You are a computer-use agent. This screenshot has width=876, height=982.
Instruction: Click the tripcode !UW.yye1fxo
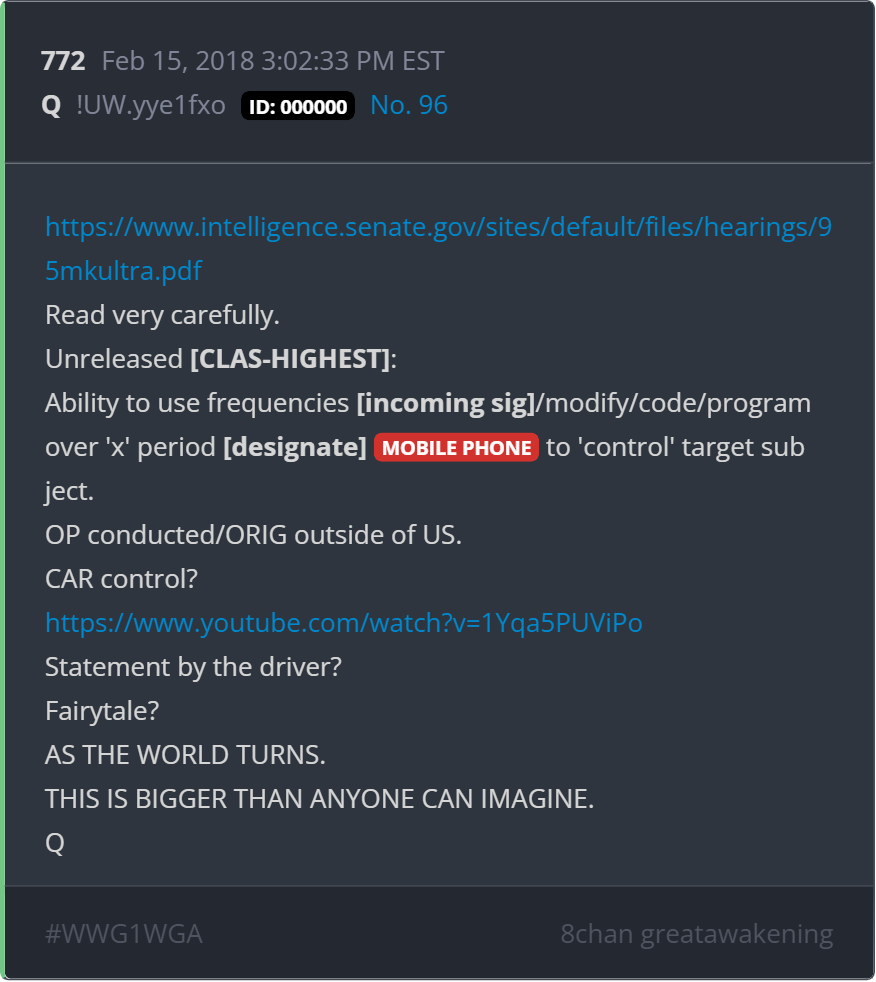[x=151, y=105]
